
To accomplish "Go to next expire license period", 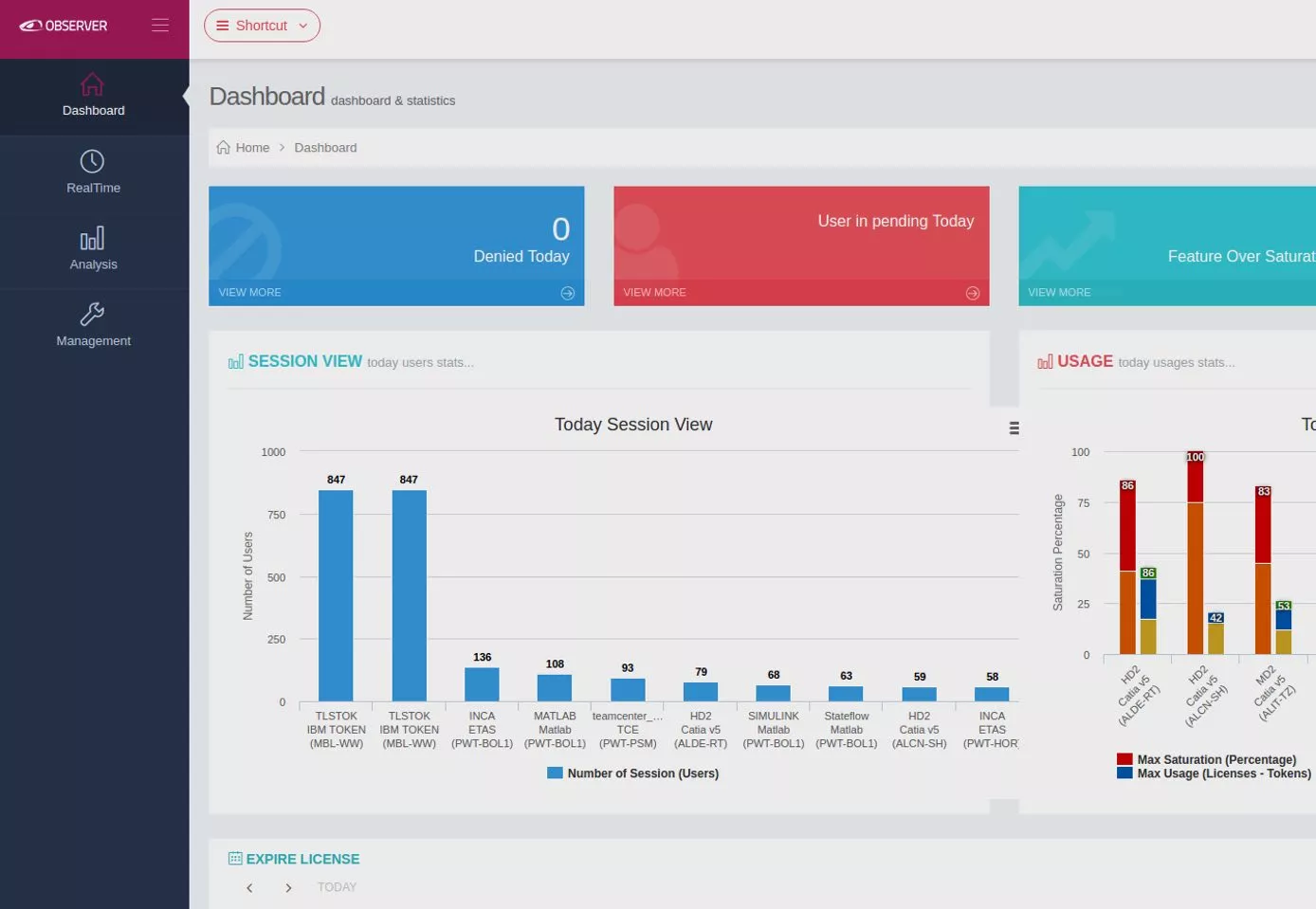I will pos(288,888).
